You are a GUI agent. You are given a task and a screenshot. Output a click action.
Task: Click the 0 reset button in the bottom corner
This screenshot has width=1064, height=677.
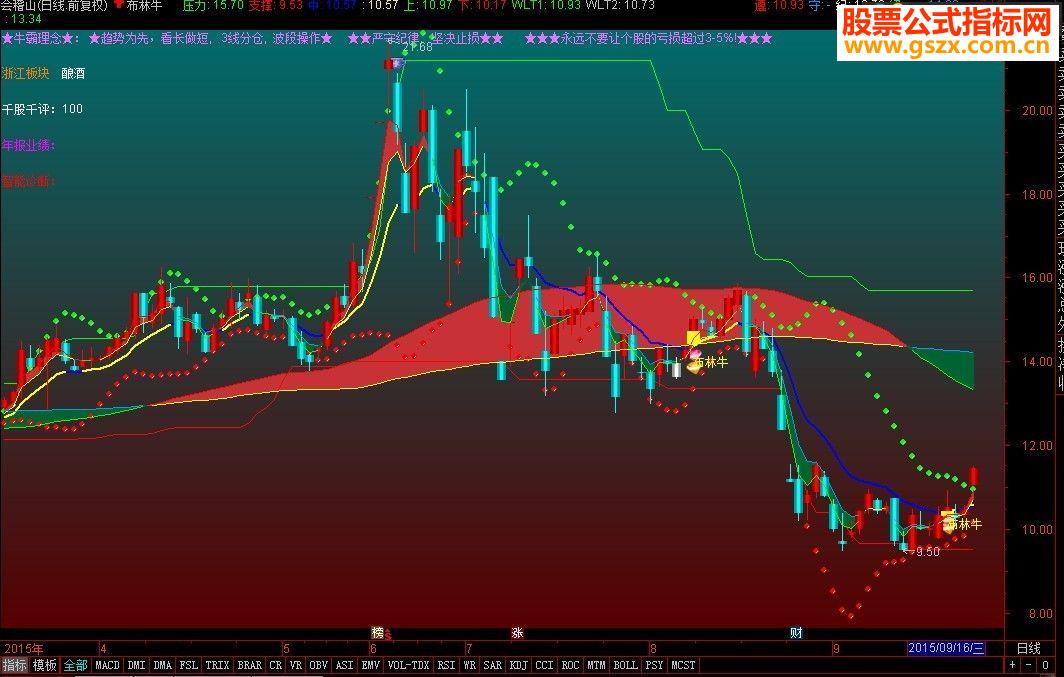pos(1045,665)
